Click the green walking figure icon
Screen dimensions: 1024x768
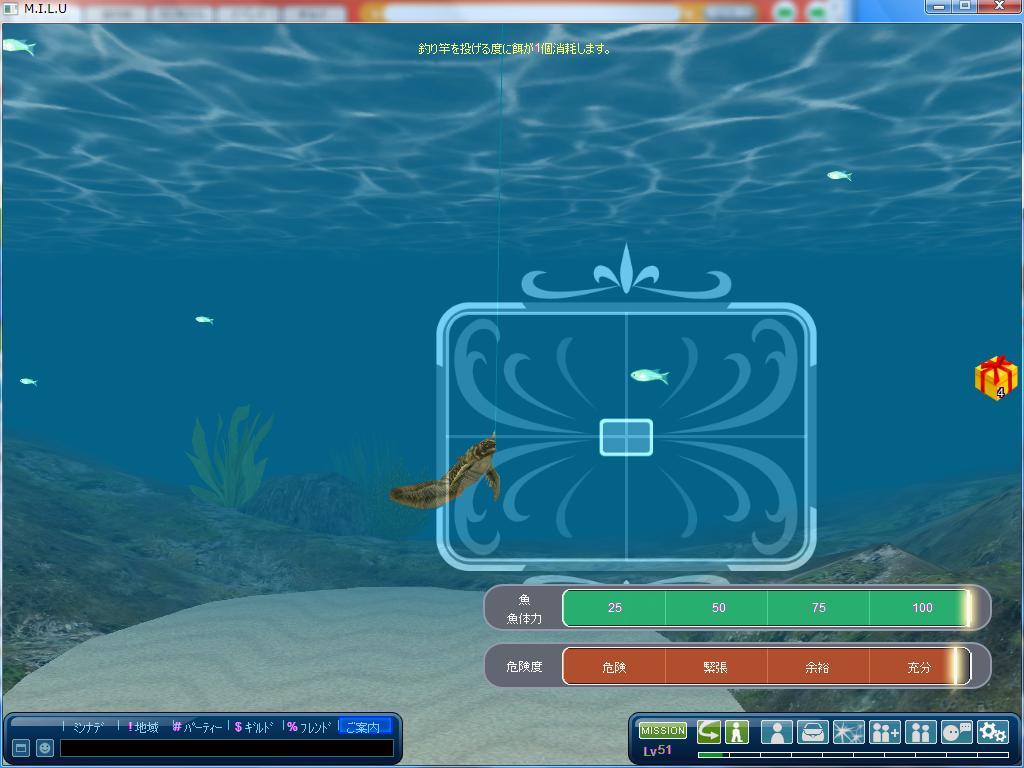(737, 732)
